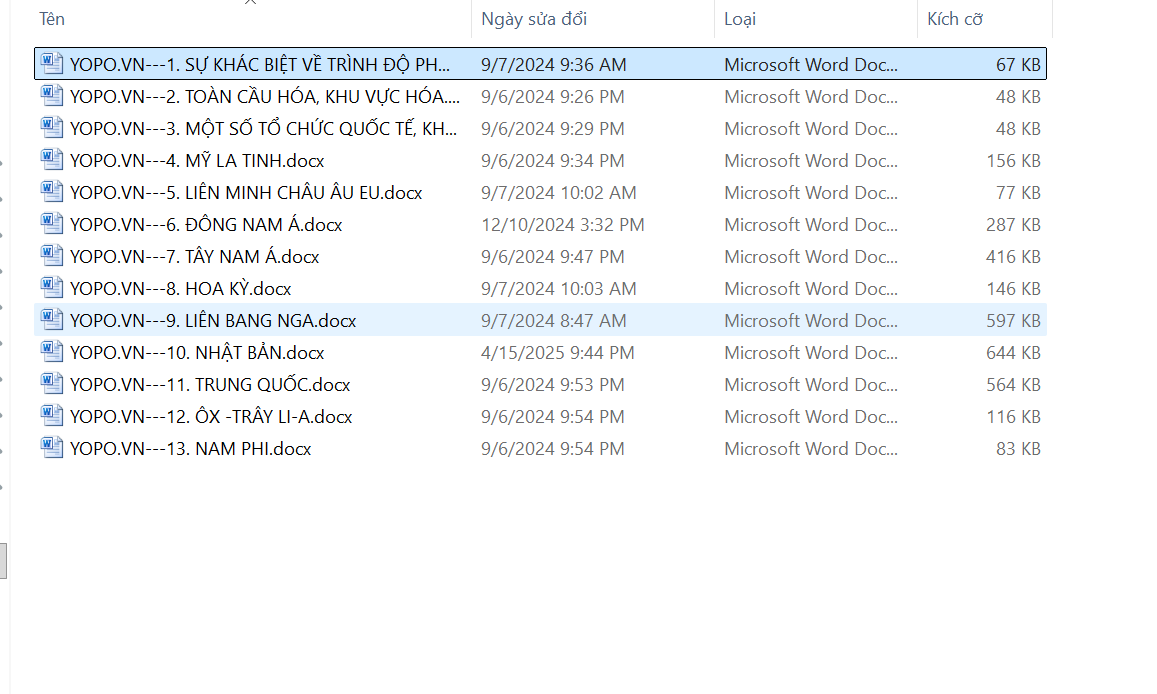The width and height of the screenshot is (1157, 694).
Task: Select the LIÊN MINH CHÂU ÂU EU.docx file name
Action: click(246, 193)
